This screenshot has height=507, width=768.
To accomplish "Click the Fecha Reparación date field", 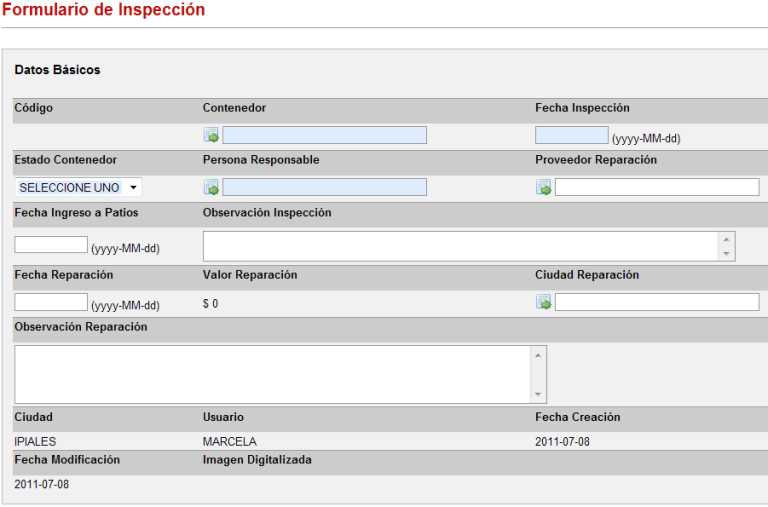I will (x=51, y=303).
